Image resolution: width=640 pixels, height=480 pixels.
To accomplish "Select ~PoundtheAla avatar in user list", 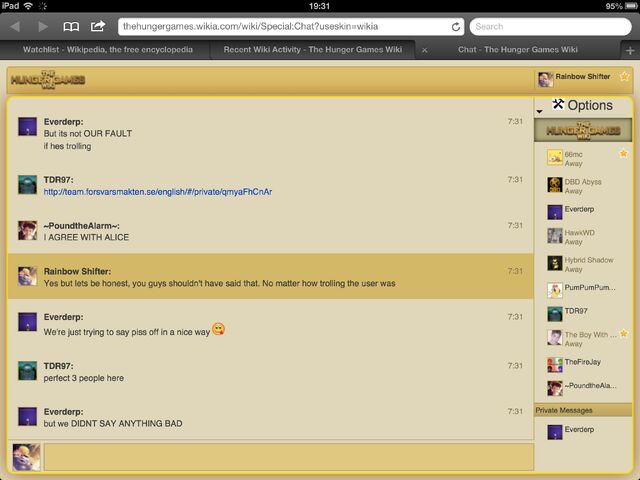I will (555, 389).
